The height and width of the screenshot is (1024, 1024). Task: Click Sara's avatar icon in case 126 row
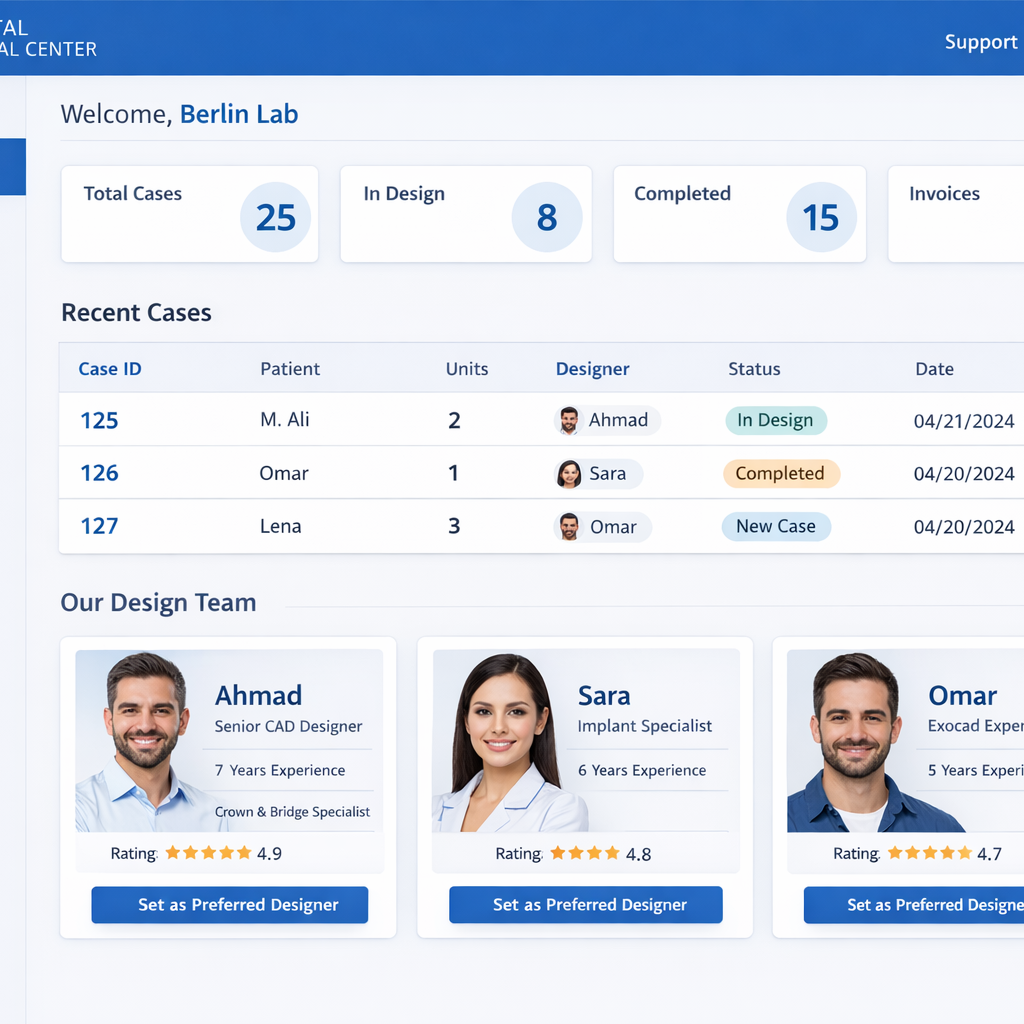[569, 474]
